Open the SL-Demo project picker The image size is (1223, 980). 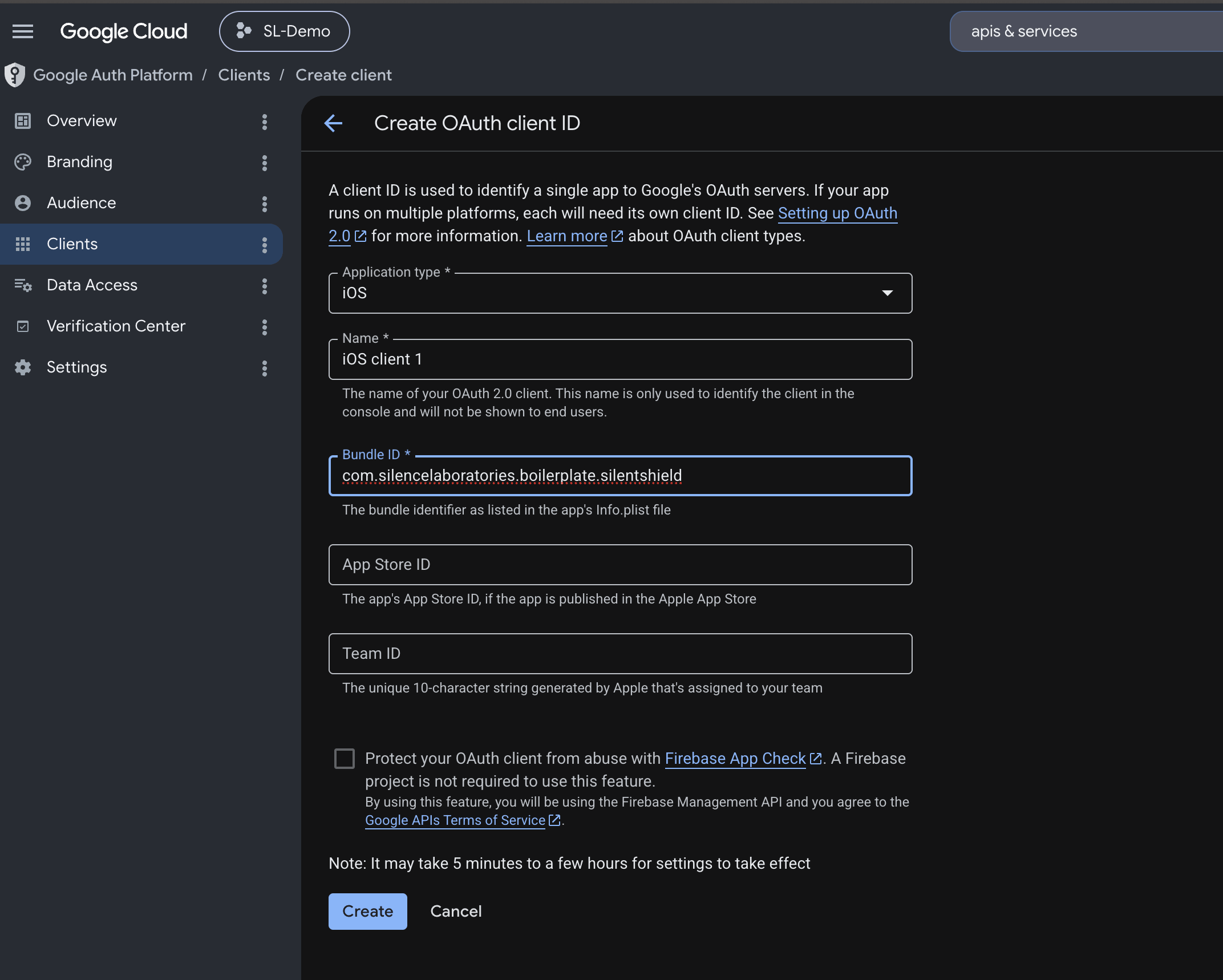(x=284, y=31)
